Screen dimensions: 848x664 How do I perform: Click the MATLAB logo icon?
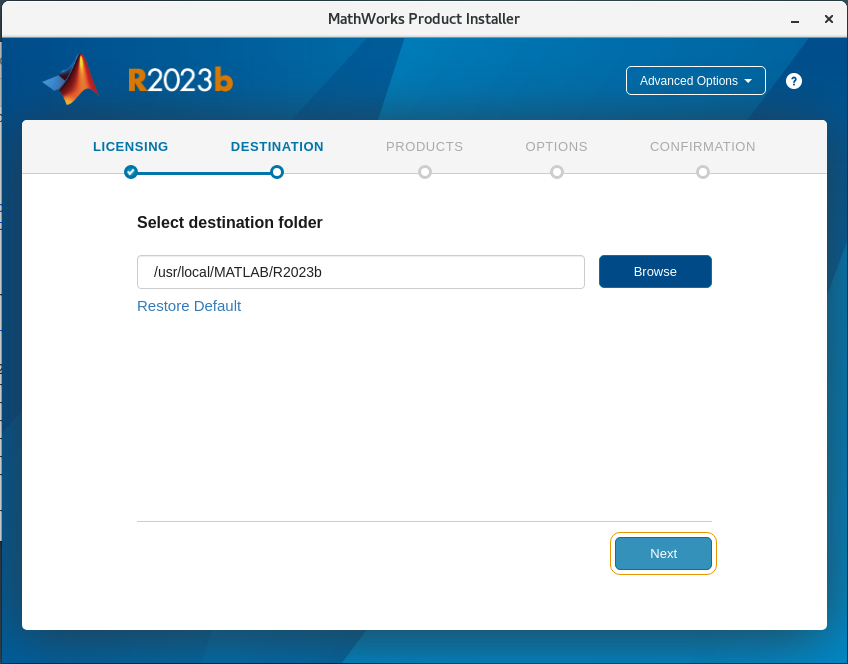(x=71, y=79)
